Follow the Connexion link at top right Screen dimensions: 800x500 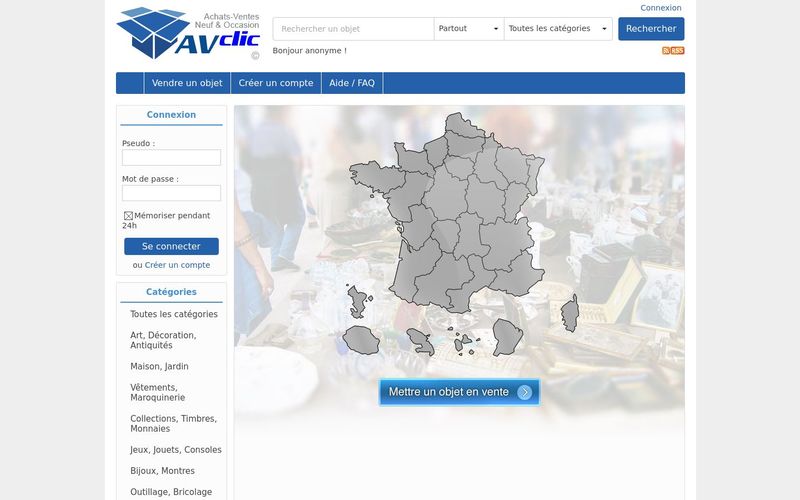click(x=661, y=8)
